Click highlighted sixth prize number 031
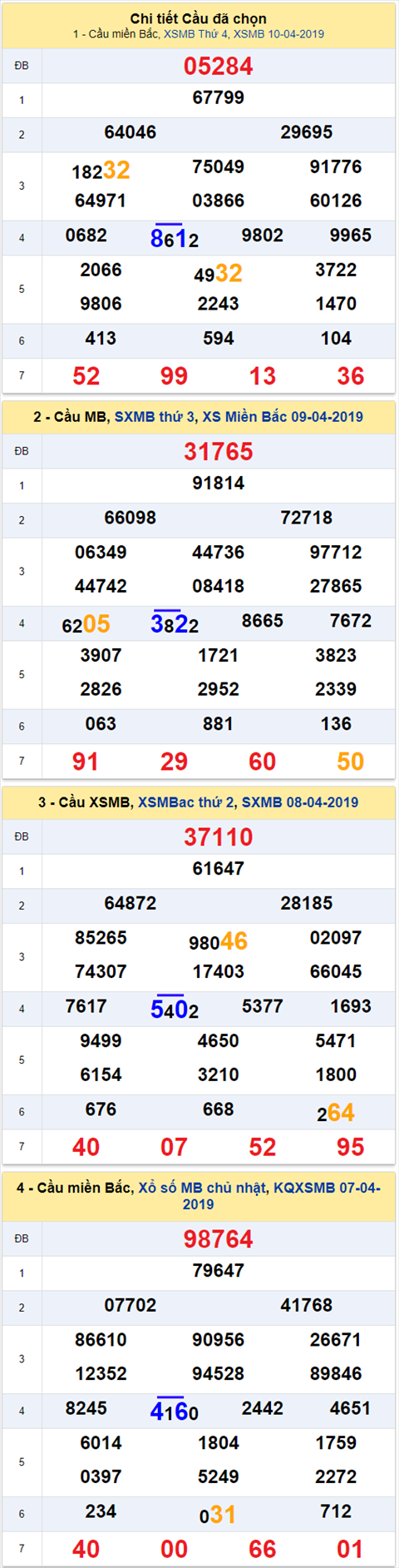Viewport: 399px width, 1568px height. click(218, 1516)
